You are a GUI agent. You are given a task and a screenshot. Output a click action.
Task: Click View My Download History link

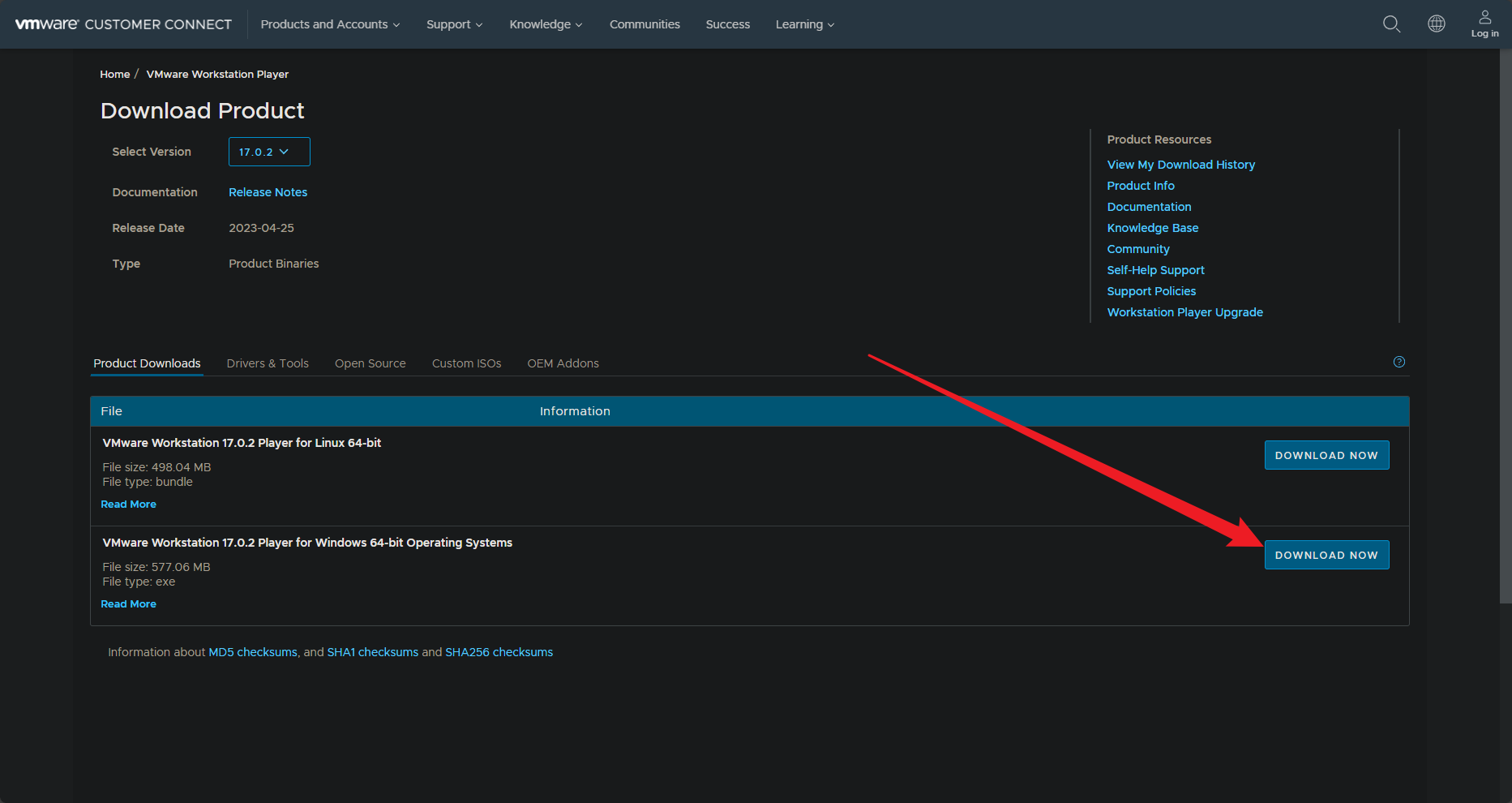click(1180, 165)
